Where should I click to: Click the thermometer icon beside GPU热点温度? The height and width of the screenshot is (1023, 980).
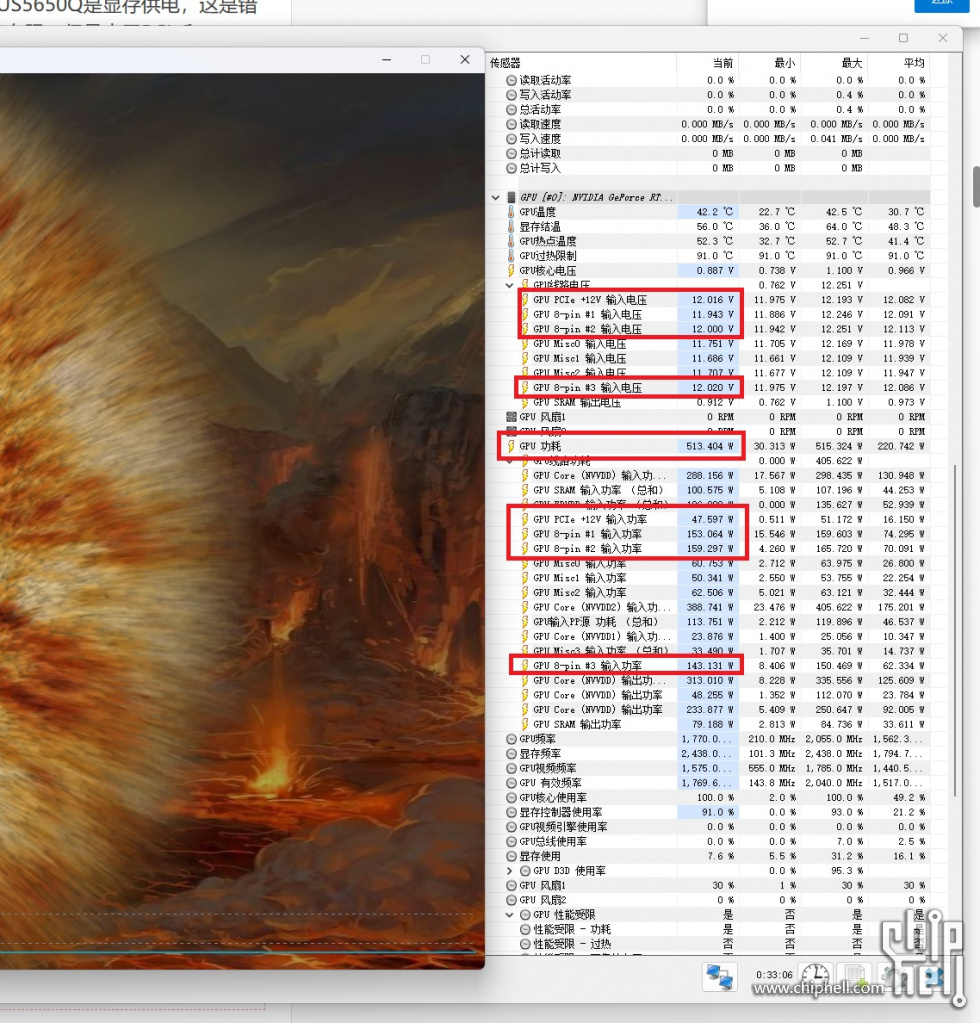[x=511, y=241]
